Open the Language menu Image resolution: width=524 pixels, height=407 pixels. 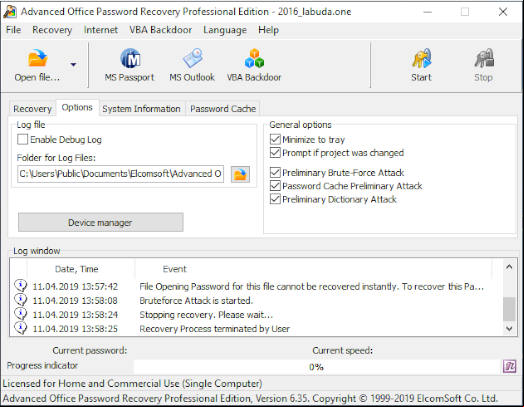coord(225,30)
